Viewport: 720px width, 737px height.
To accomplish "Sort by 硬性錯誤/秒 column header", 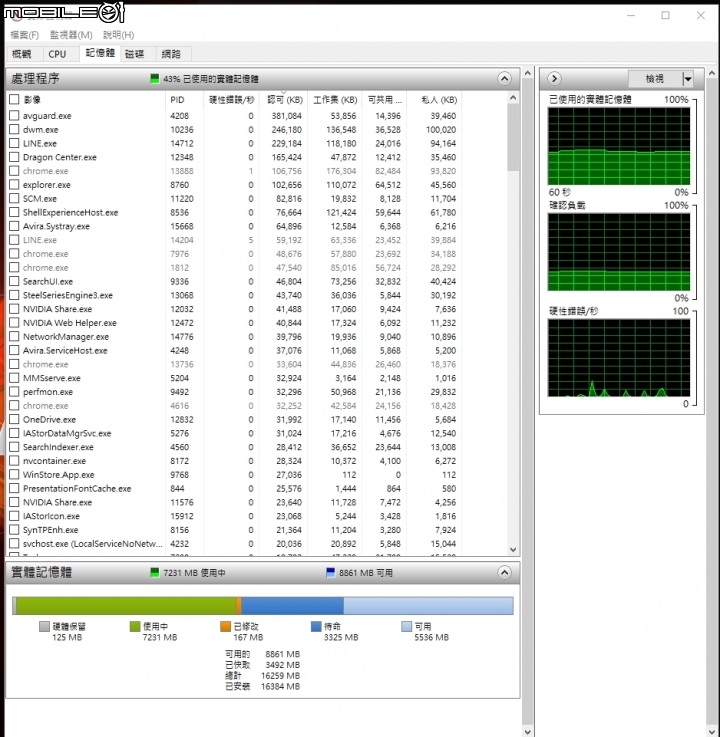I will (230, 100).
